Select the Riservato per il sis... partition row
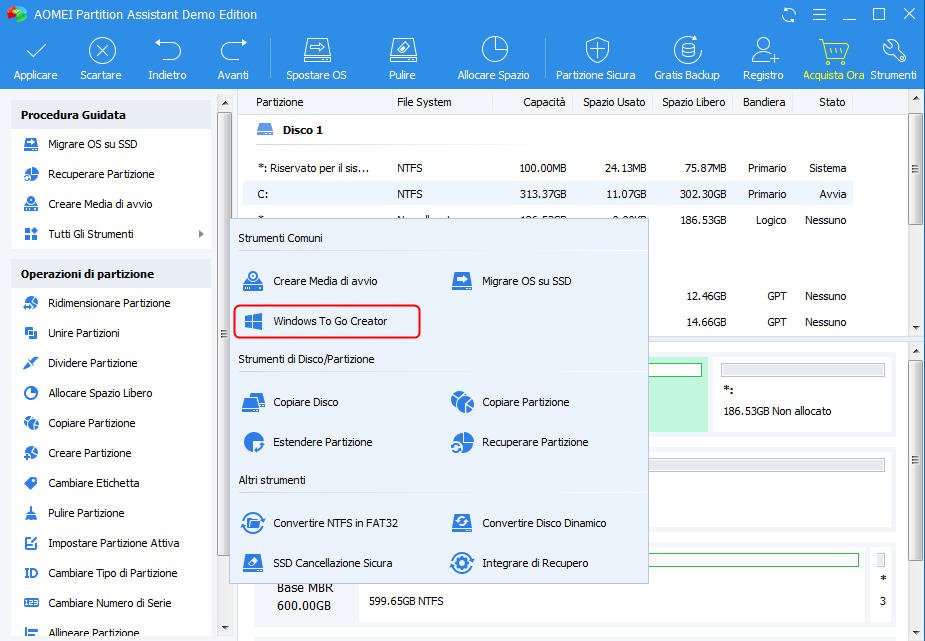 (548, 168)
